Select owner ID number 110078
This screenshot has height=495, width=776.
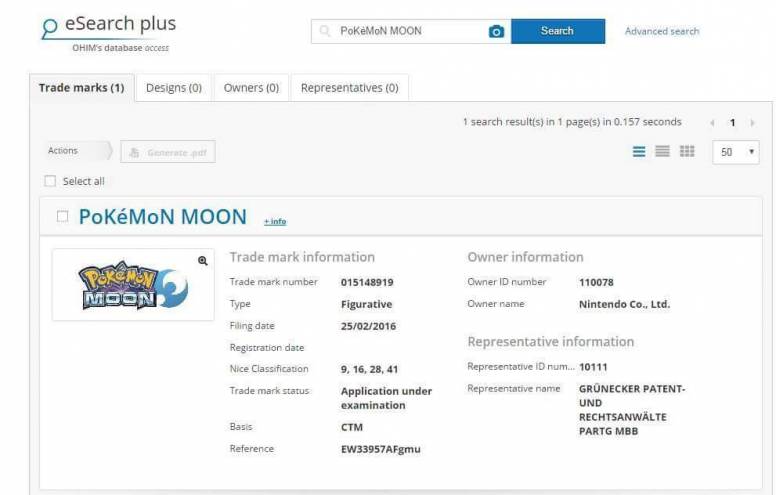pyautogui.click(x=596, y=283)
